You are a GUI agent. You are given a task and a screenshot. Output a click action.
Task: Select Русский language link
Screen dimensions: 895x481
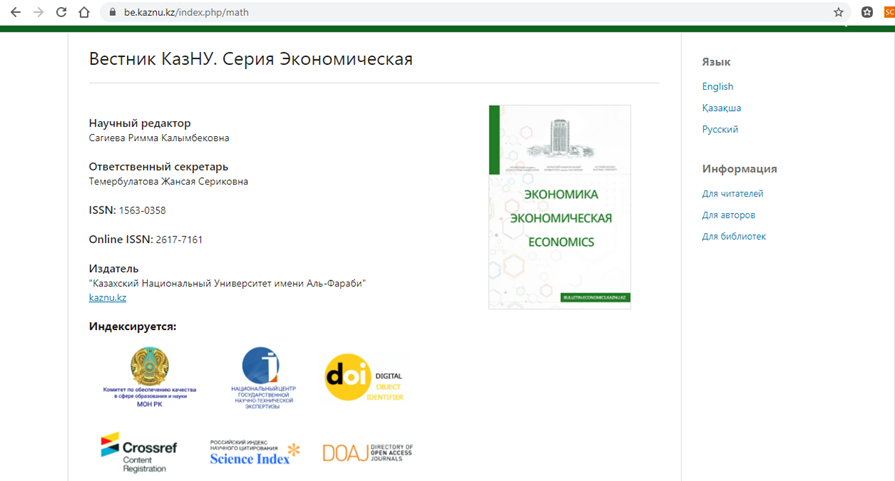[720, 129]
